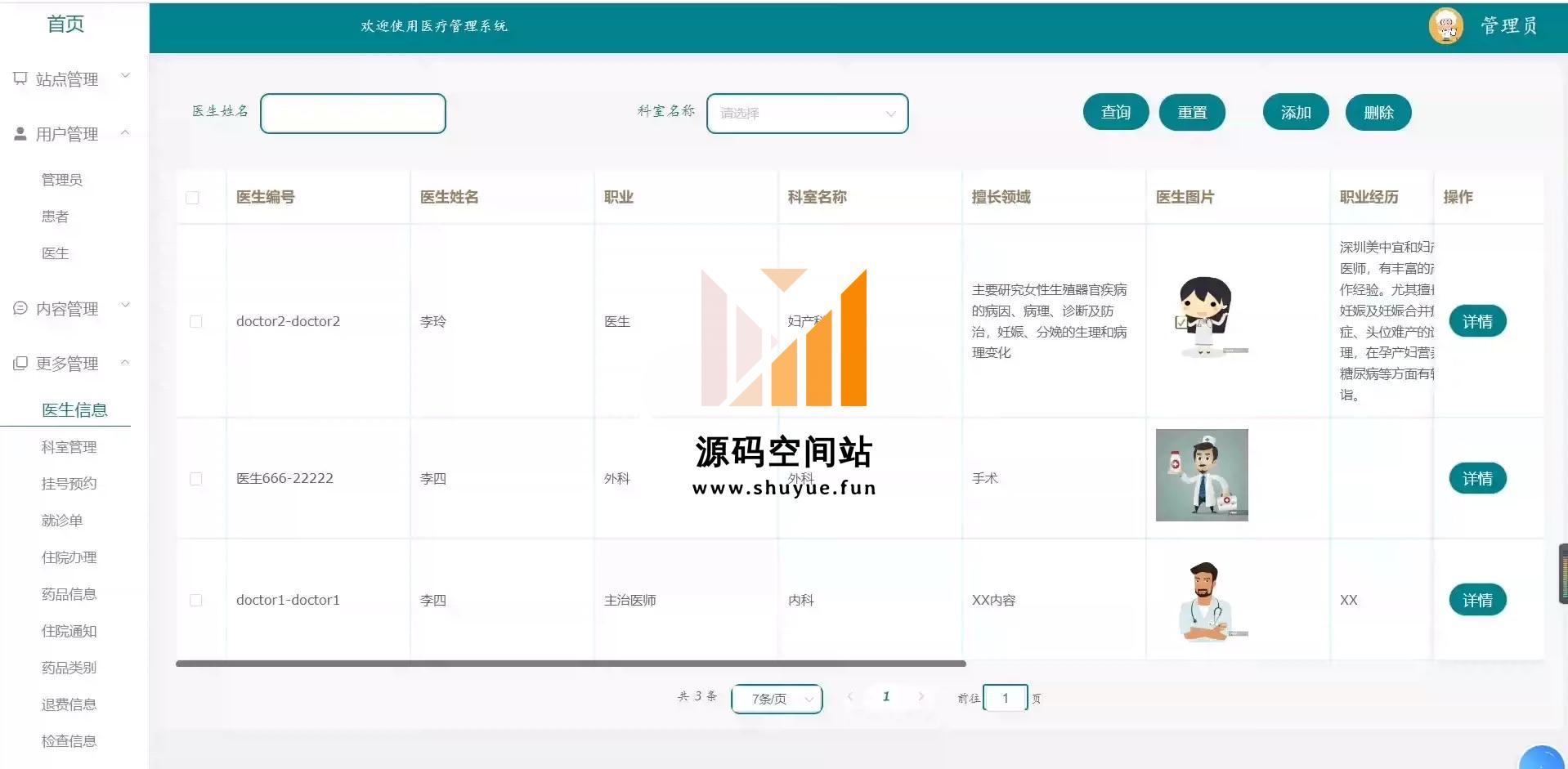Image resolution: width=1568 pixels, height=769 pixels.
Task: Check the 医生666-22222 row checkbox
Action: click(x=195, y=479)
